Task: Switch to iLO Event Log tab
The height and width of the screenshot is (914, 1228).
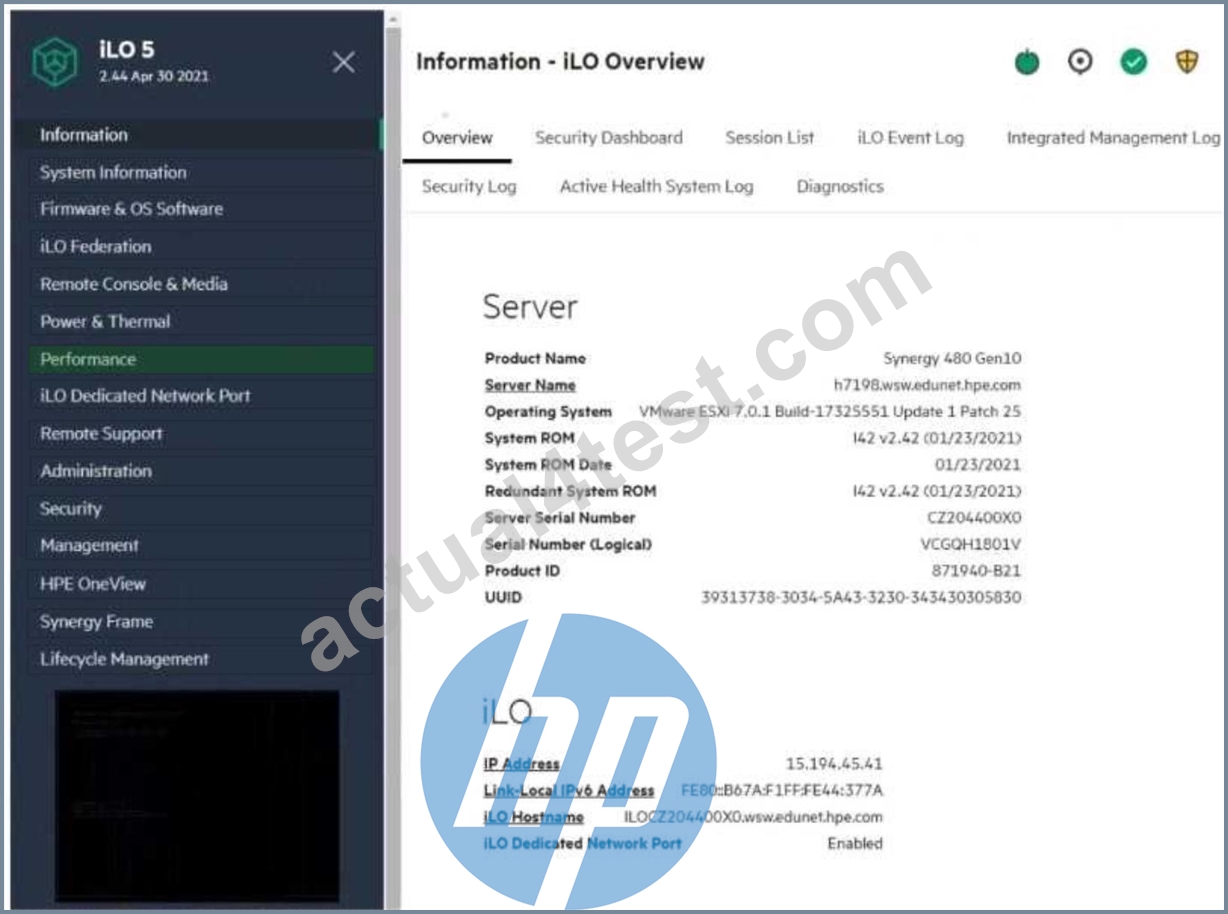Action: [x=910, y=138]
